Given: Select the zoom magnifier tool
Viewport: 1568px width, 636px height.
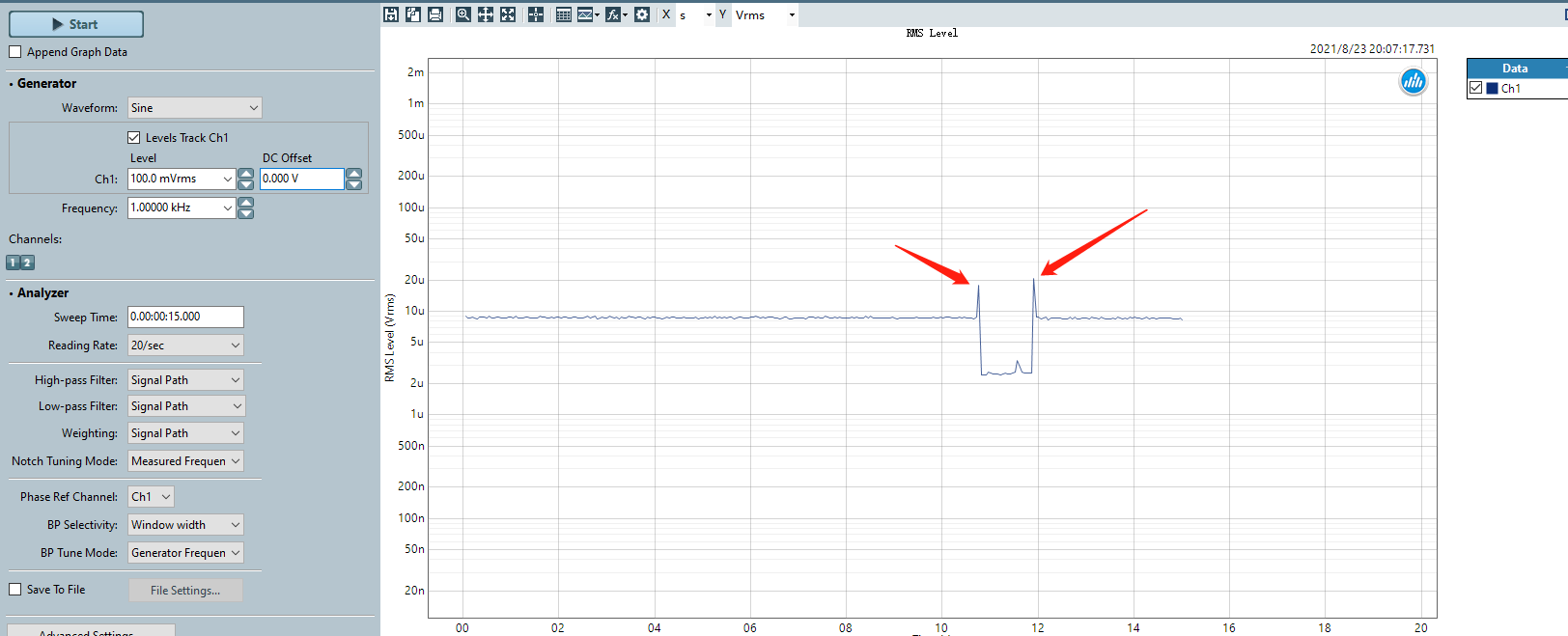Looking at the screenshot, I should click(x=463, y=14).
